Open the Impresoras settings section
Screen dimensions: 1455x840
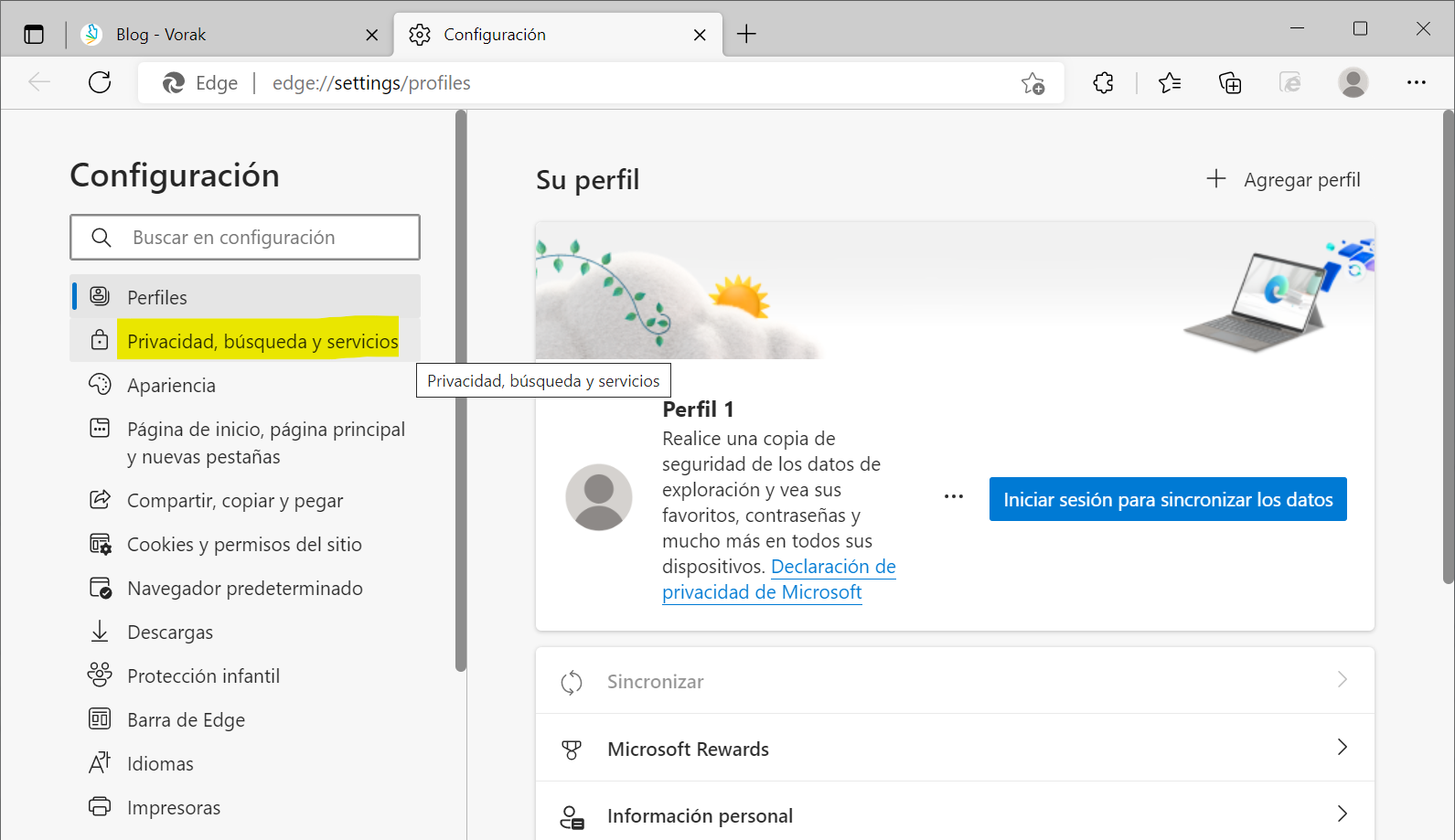245,807
